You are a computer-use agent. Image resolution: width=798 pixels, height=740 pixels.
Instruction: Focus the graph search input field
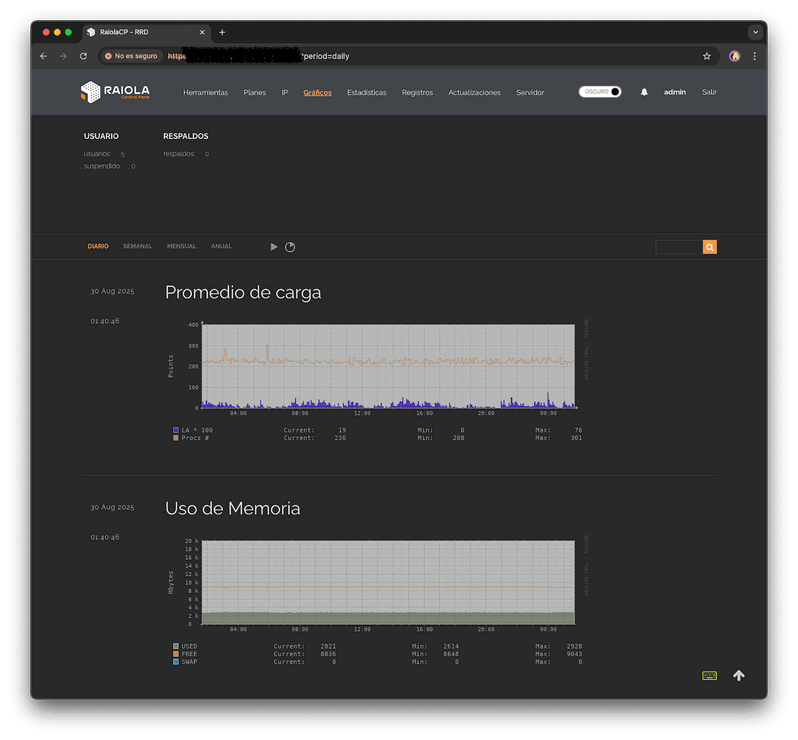(x=679, y=247)
